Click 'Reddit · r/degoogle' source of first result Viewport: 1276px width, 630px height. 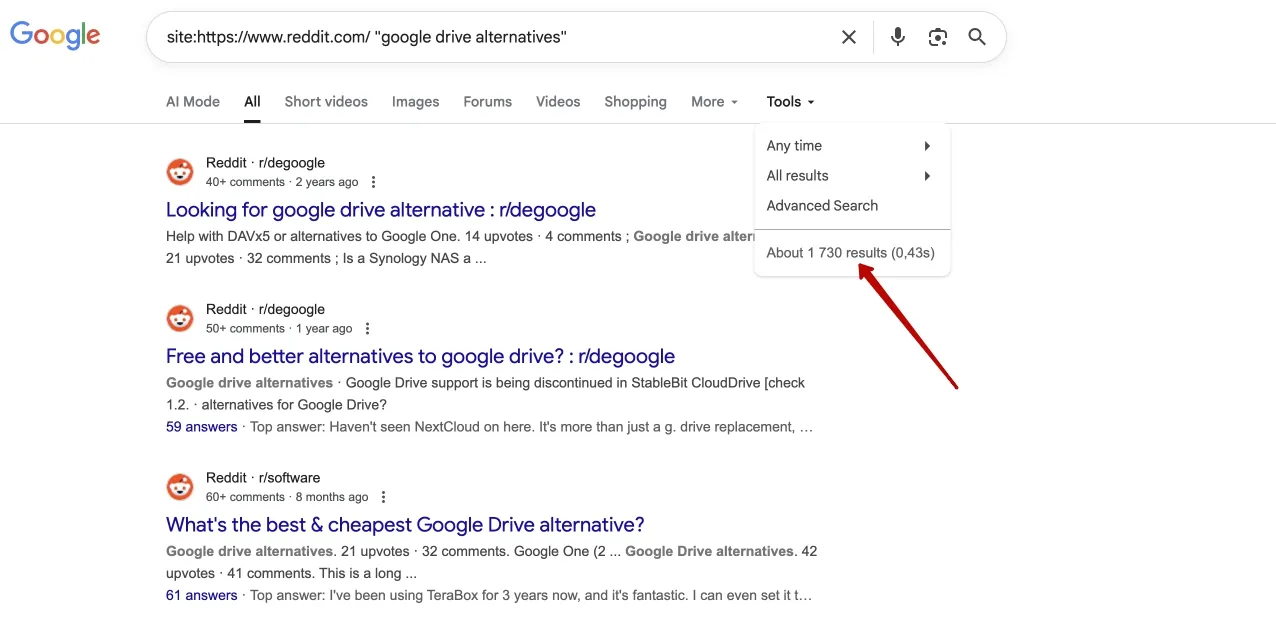click(265, 163)
